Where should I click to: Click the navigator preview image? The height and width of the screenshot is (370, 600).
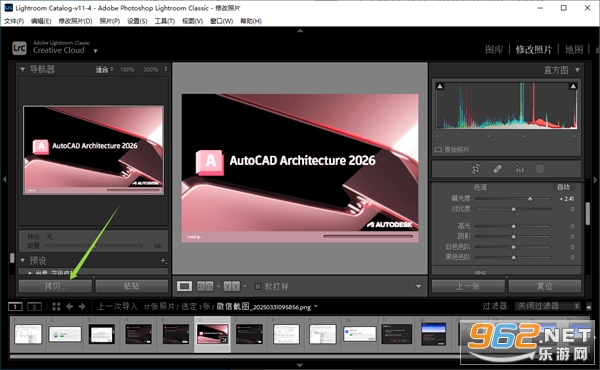93,150
